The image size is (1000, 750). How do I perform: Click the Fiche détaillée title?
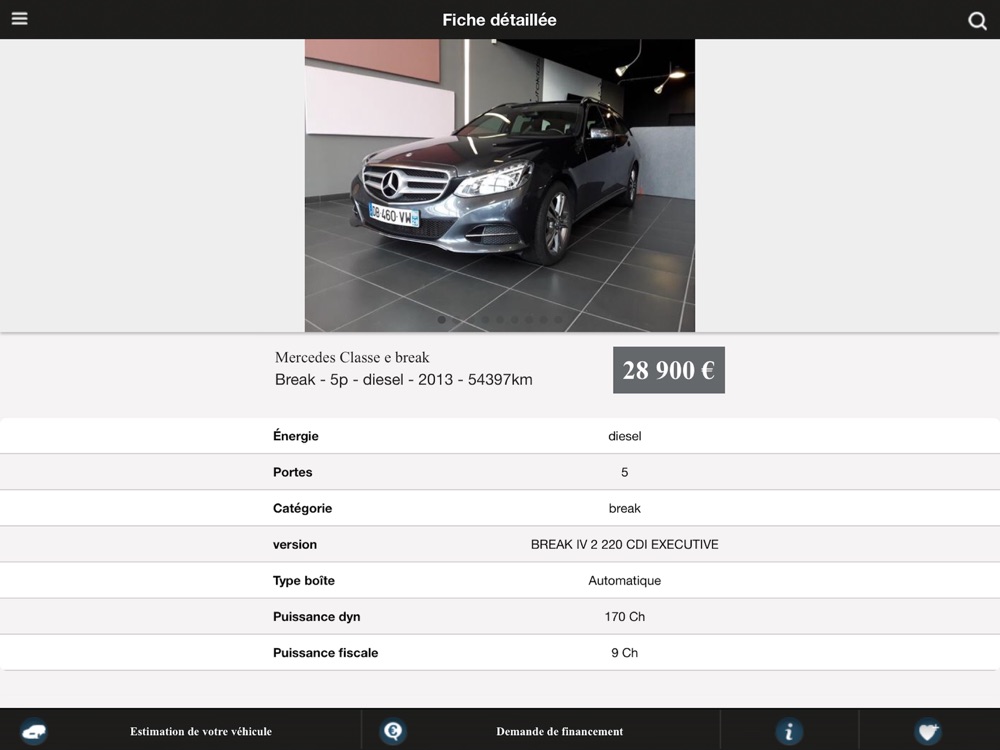point(499,20)
